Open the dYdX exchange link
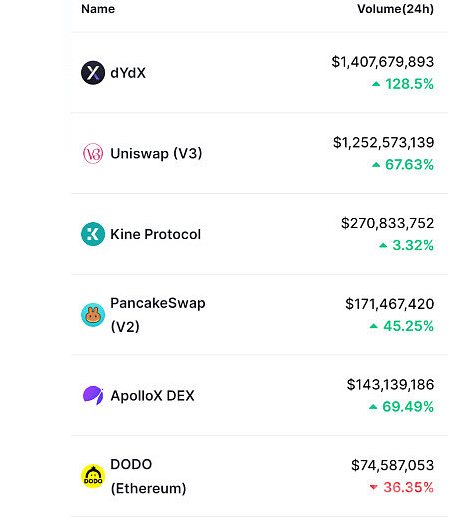Screen dimensions: 449x517 pos(128,73)
